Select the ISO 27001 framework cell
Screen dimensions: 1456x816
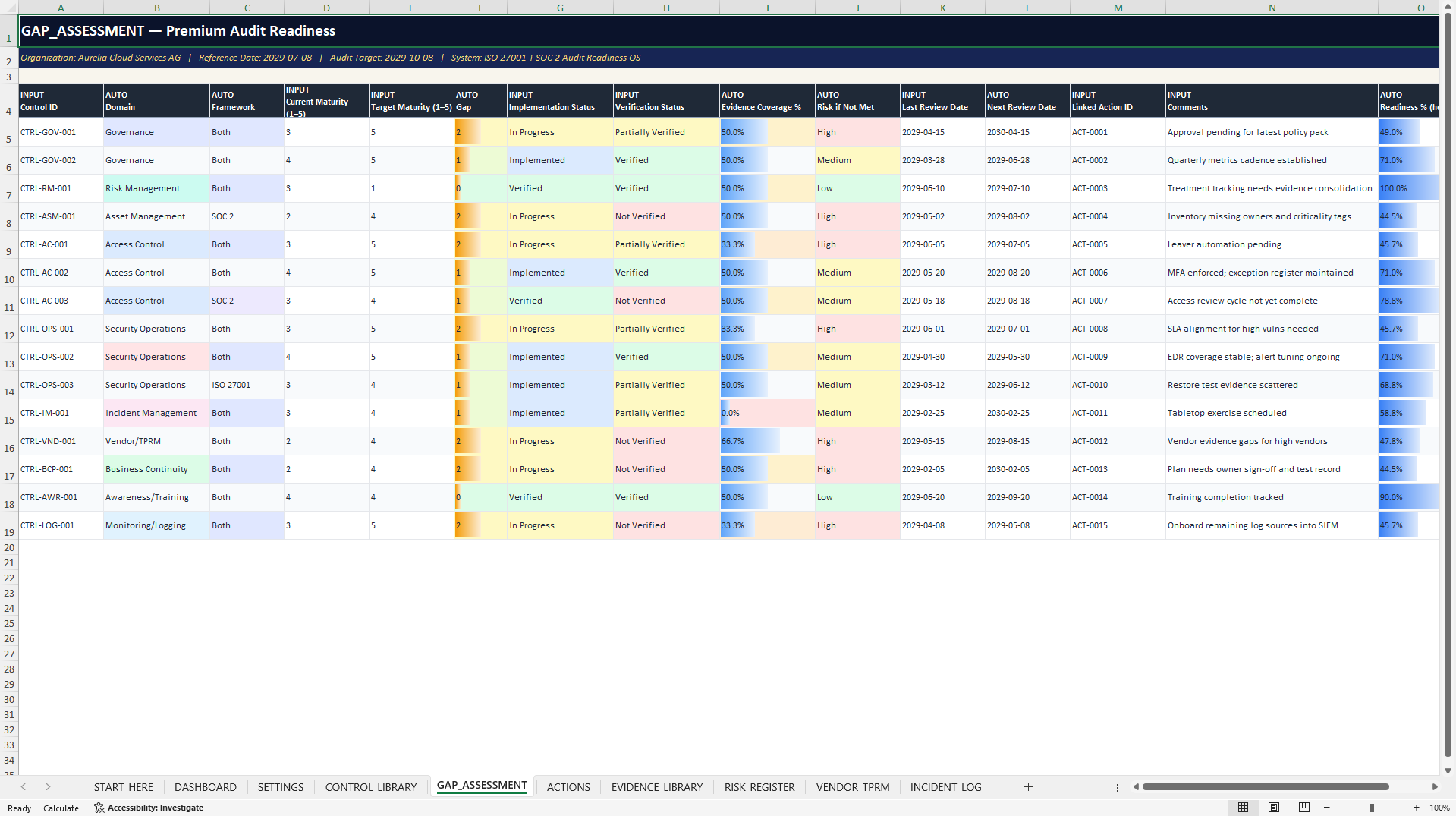coord(247,385)
